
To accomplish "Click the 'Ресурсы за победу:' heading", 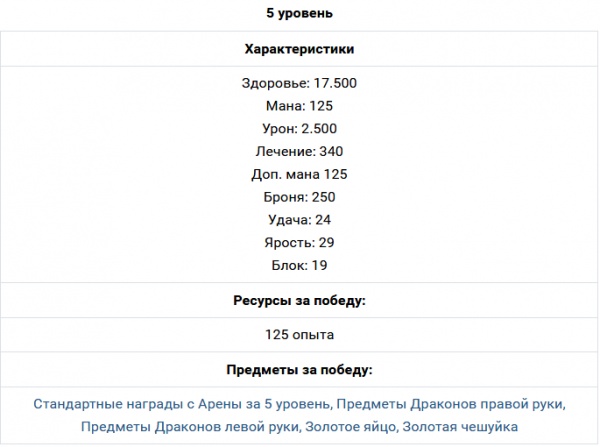I will click(x=300, y=300).
